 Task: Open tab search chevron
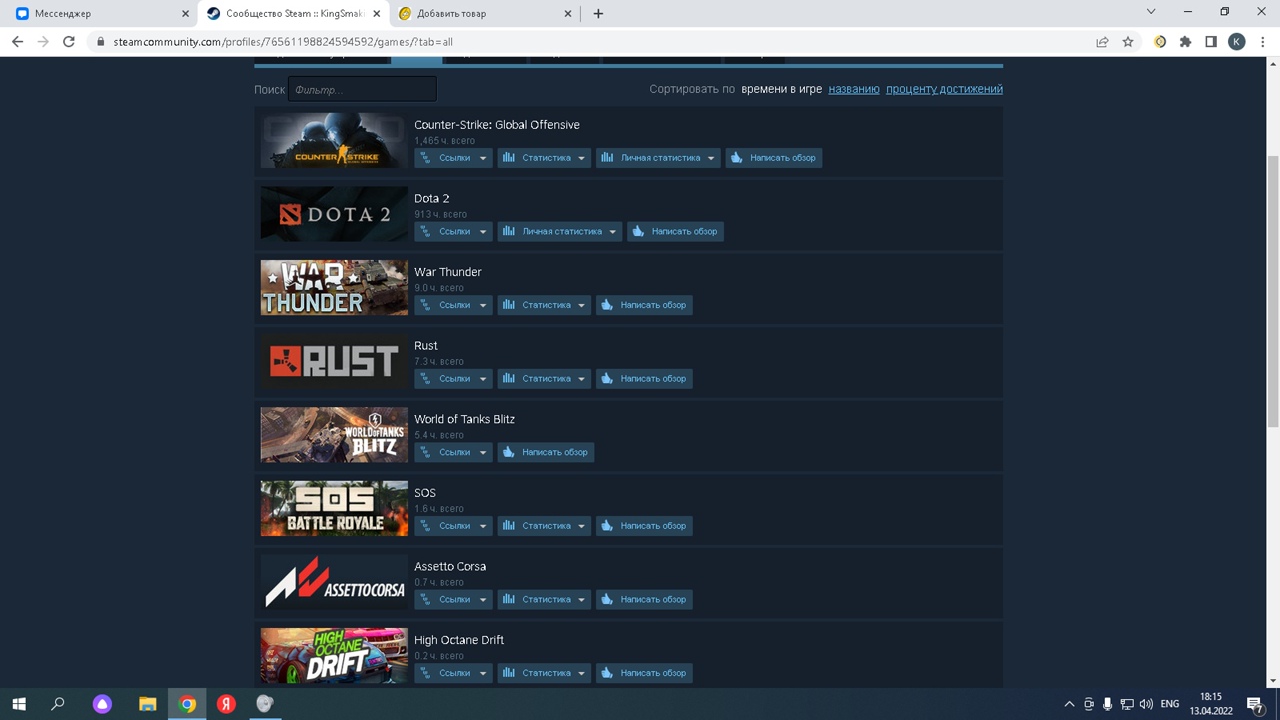click(1151, 12)
